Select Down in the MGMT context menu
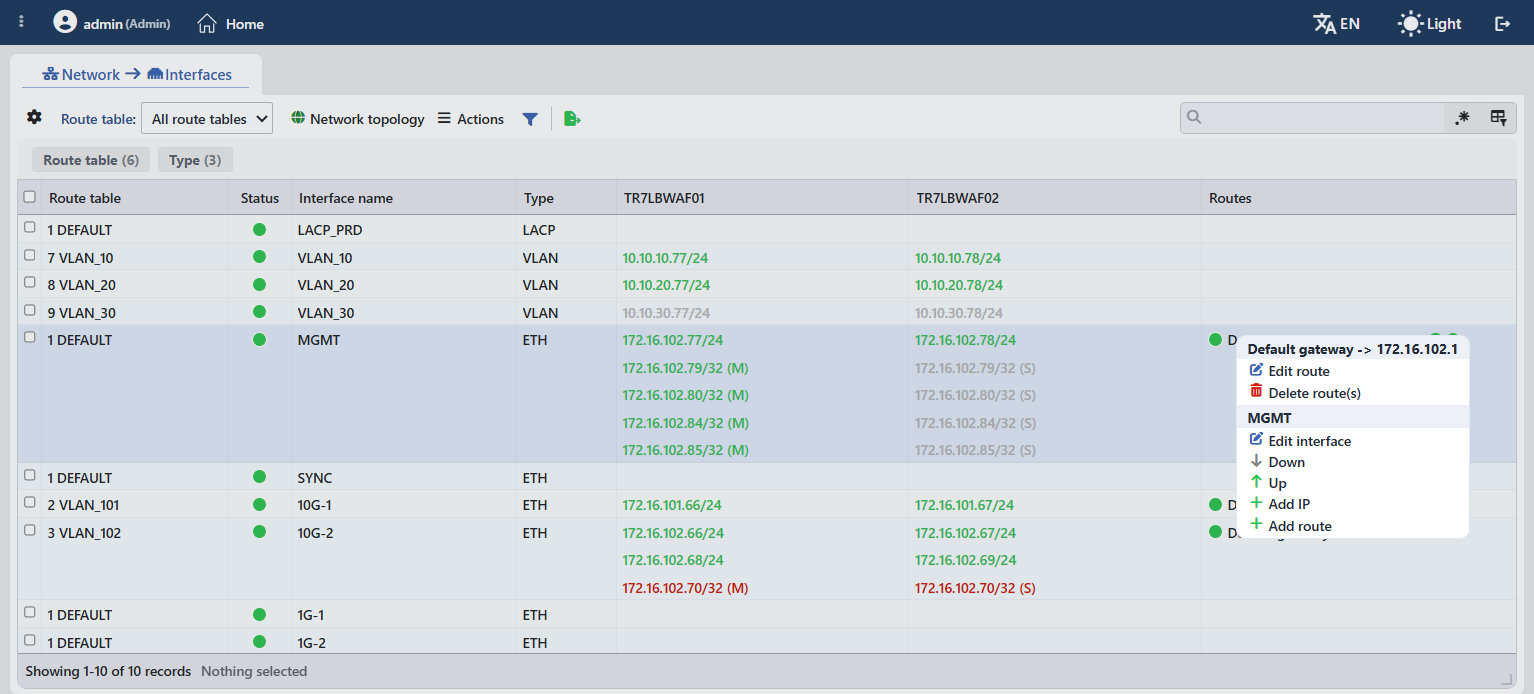 click(x=1352, y=462)
